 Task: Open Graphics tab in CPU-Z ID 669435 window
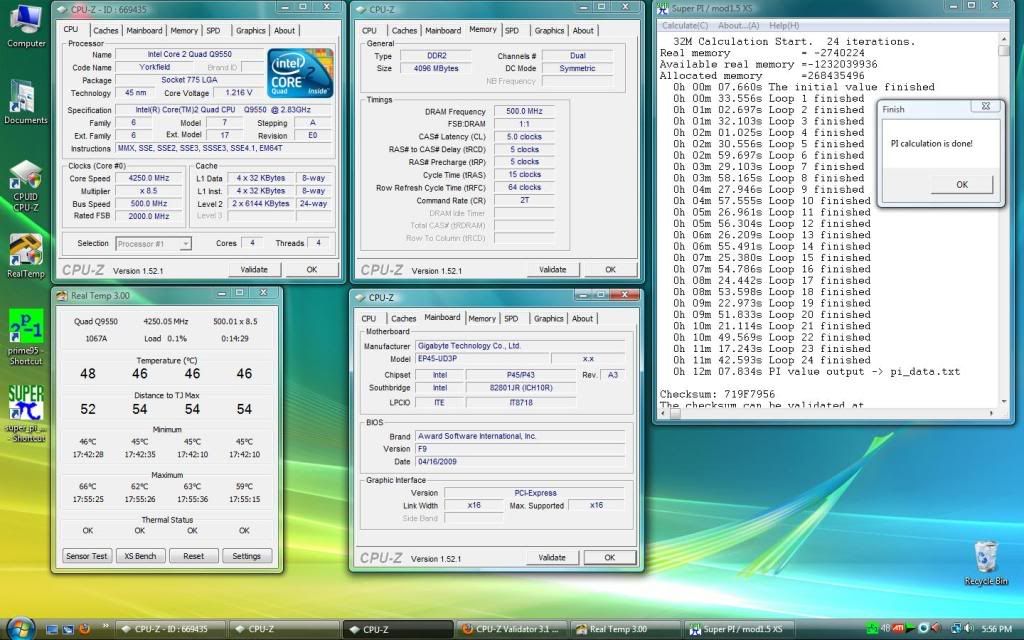point(251,31)
